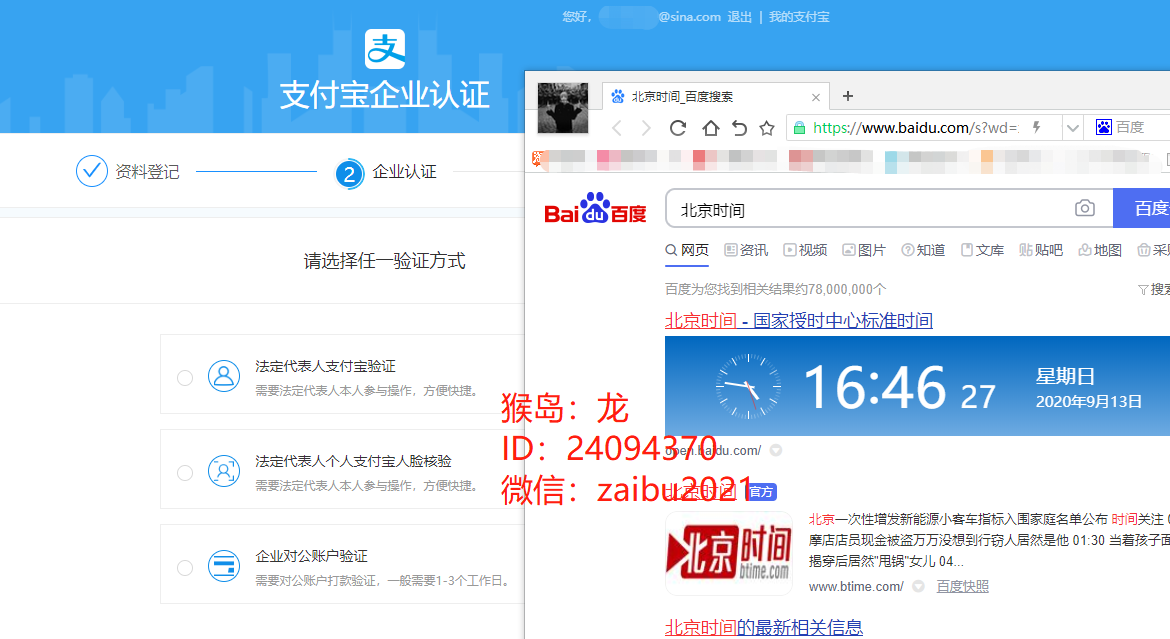1170x639 pixels.
Task: Click the browser user avatar thumbnail
Action: click(563, 108)
